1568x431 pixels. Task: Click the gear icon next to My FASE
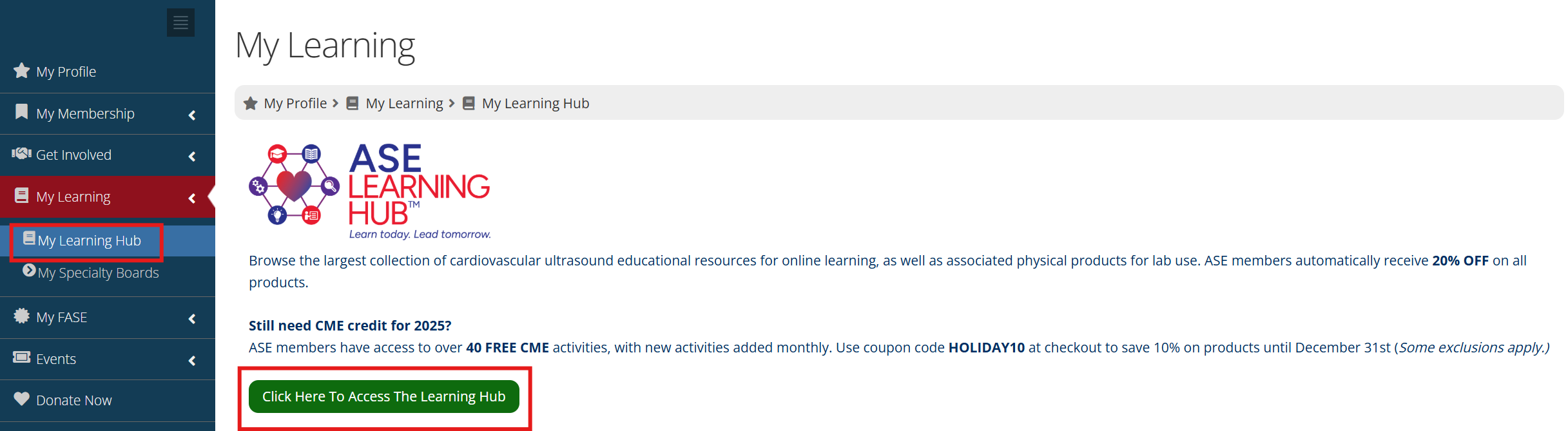(21, 316)
